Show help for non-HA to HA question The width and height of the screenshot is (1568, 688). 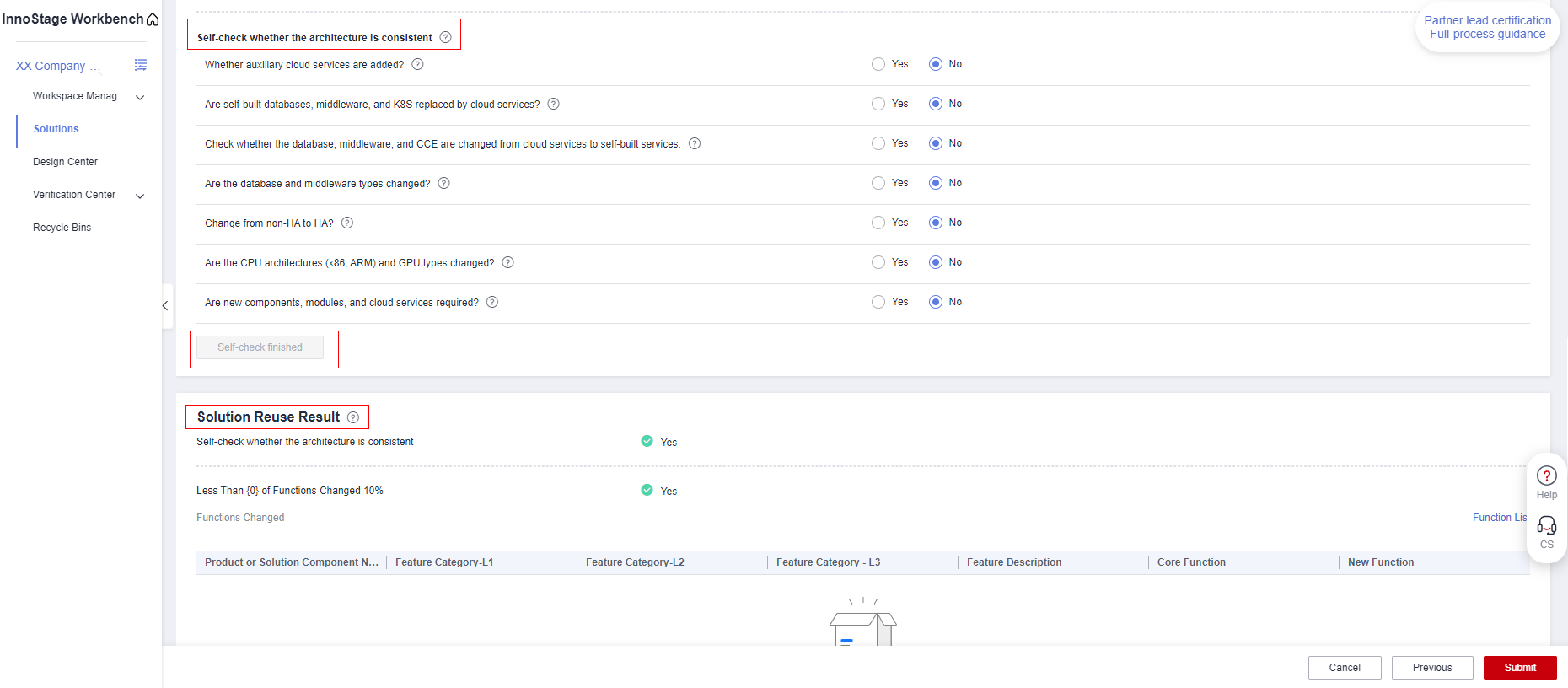347,223
